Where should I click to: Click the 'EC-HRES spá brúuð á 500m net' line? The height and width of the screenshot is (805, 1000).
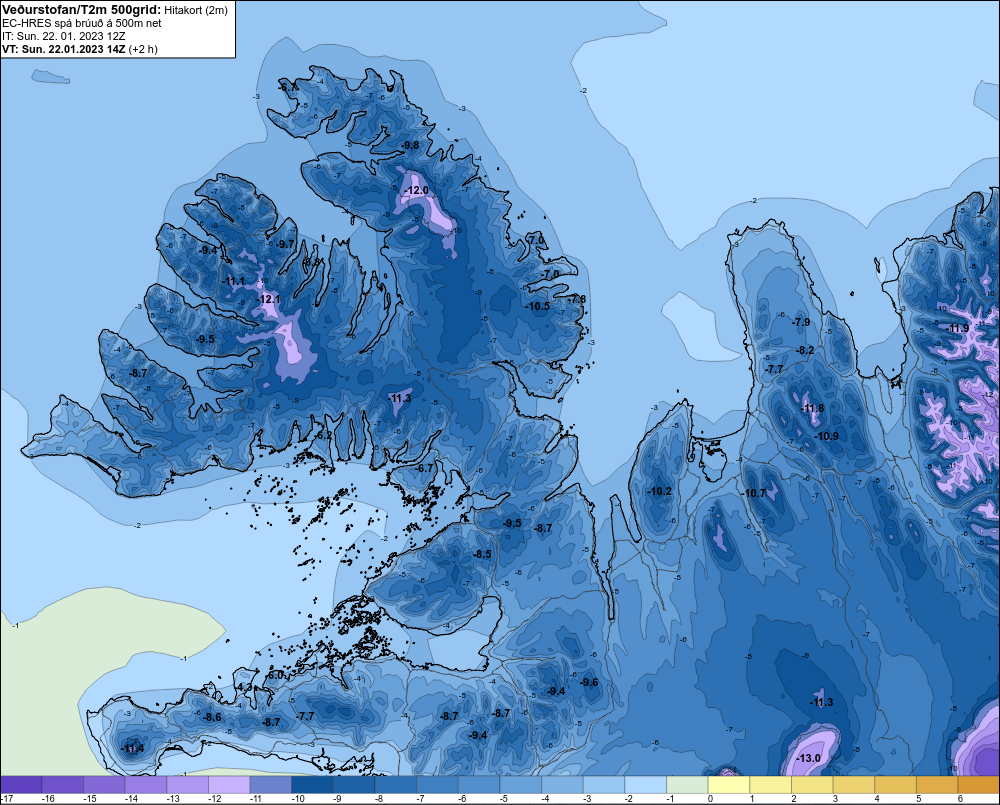82,23
